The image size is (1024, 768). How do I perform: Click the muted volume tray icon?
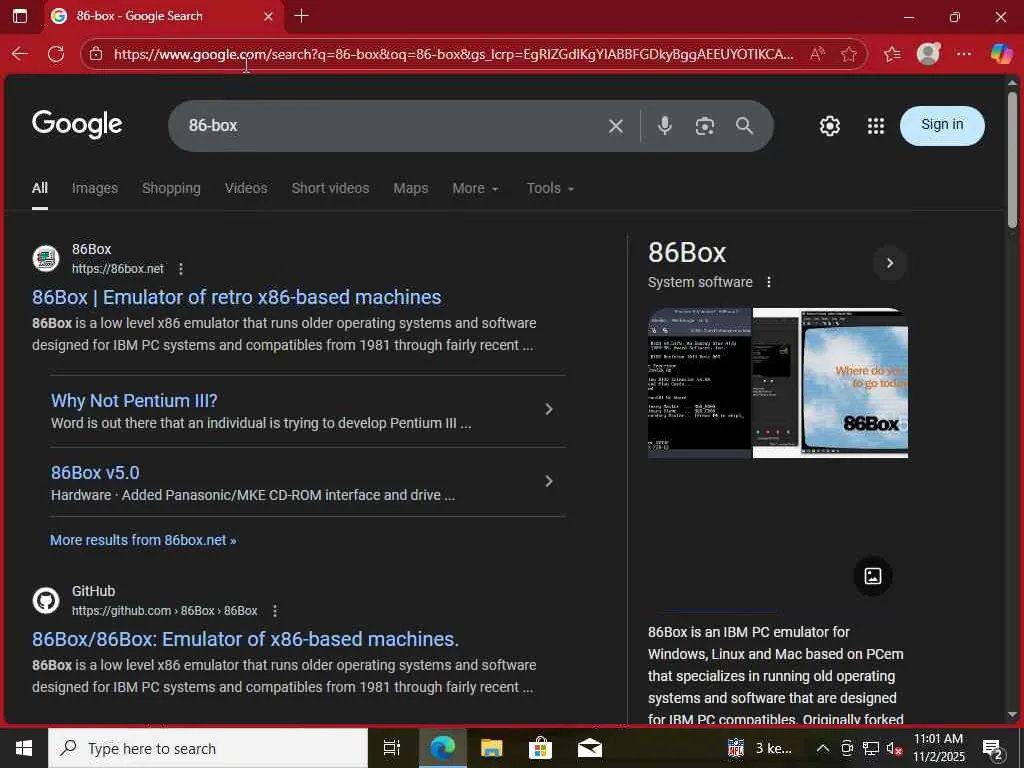pyautogui.click(x=894, y=748)
